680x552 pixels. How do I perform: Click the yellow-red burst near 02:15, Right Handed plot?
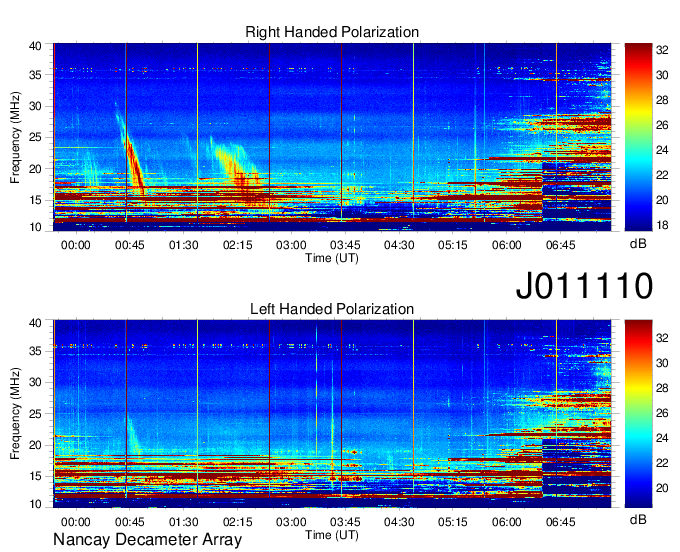point(239,171)
